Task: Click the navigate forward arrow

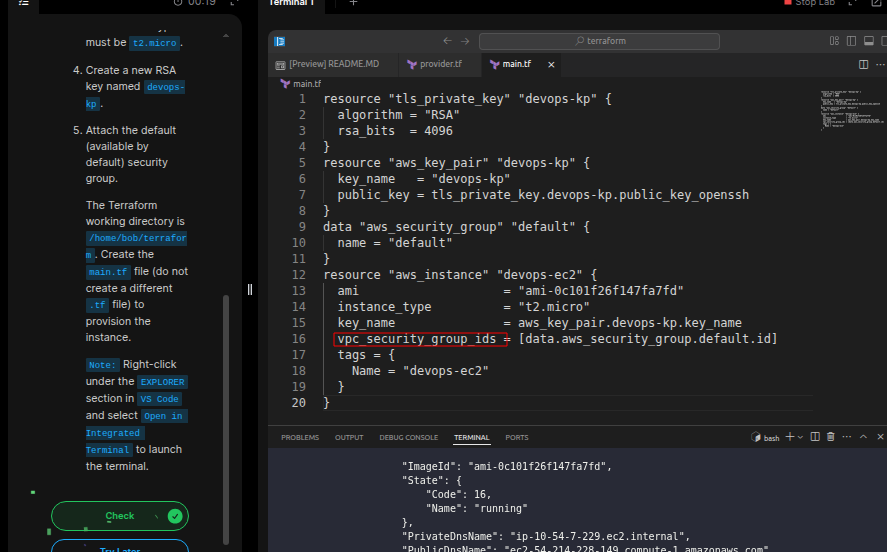Action: 465,41
